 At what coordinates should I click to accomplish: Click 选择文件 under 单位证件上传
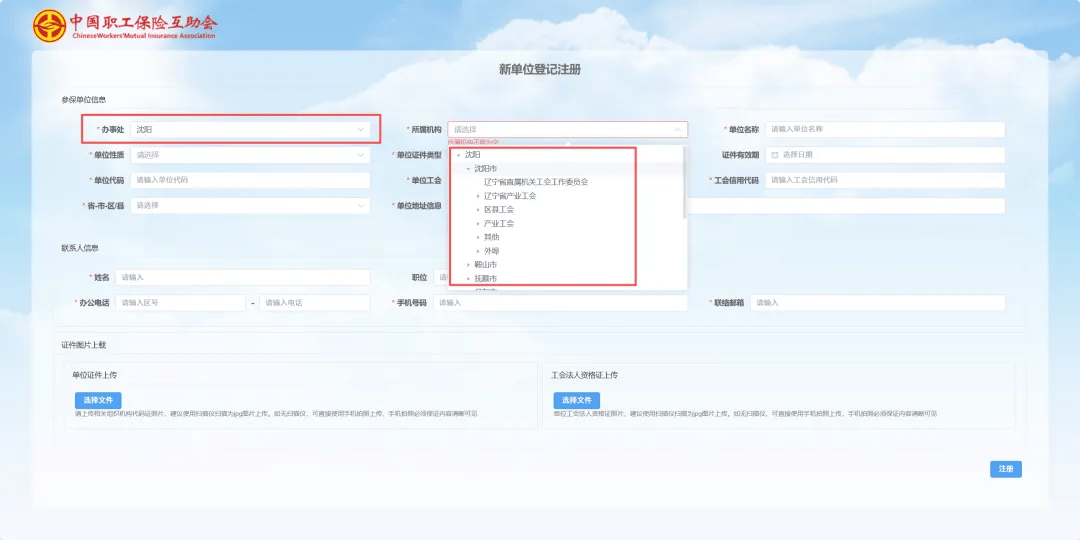(98, 400)
